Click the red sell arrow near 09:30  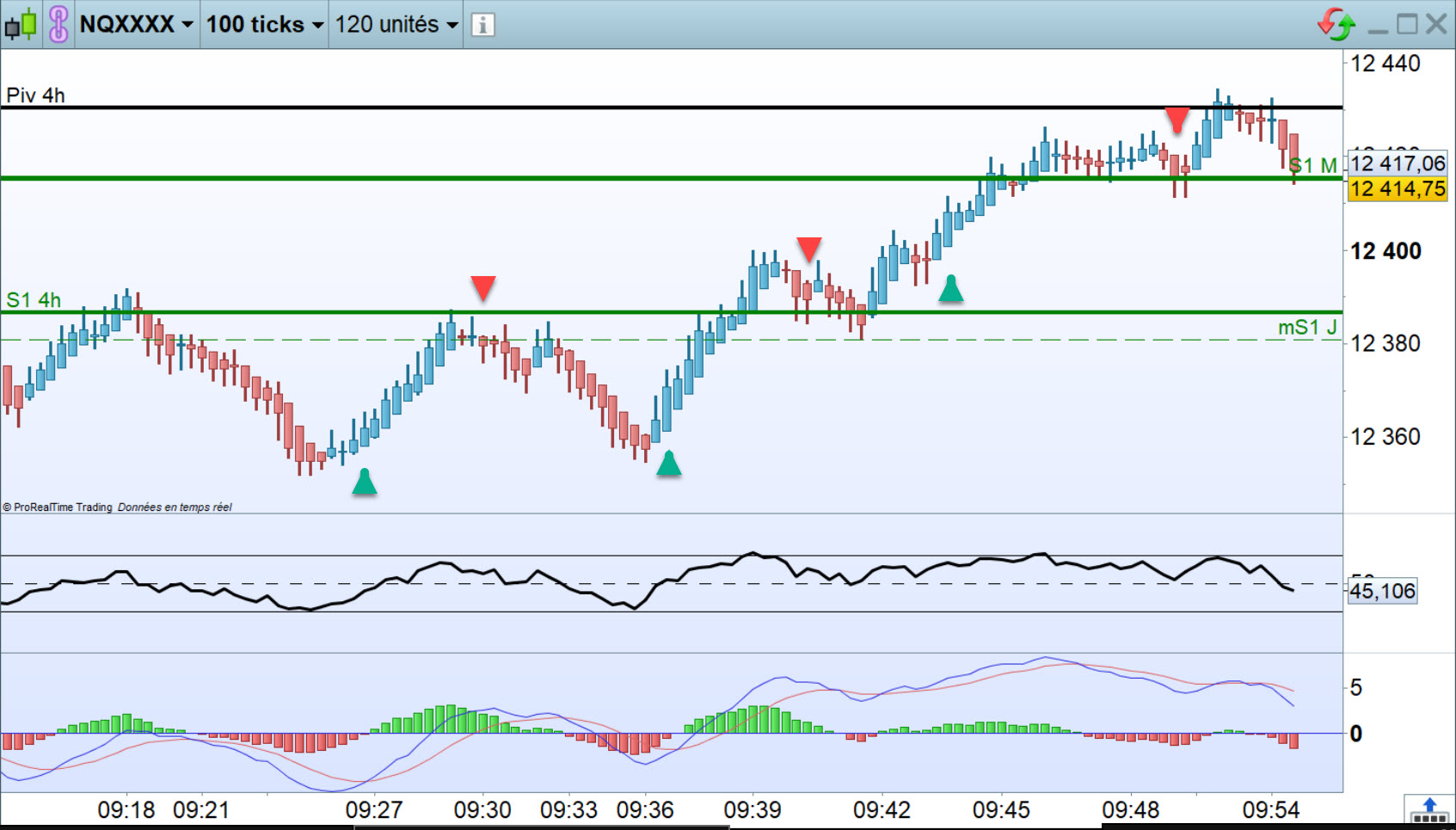tap(483, 287)
